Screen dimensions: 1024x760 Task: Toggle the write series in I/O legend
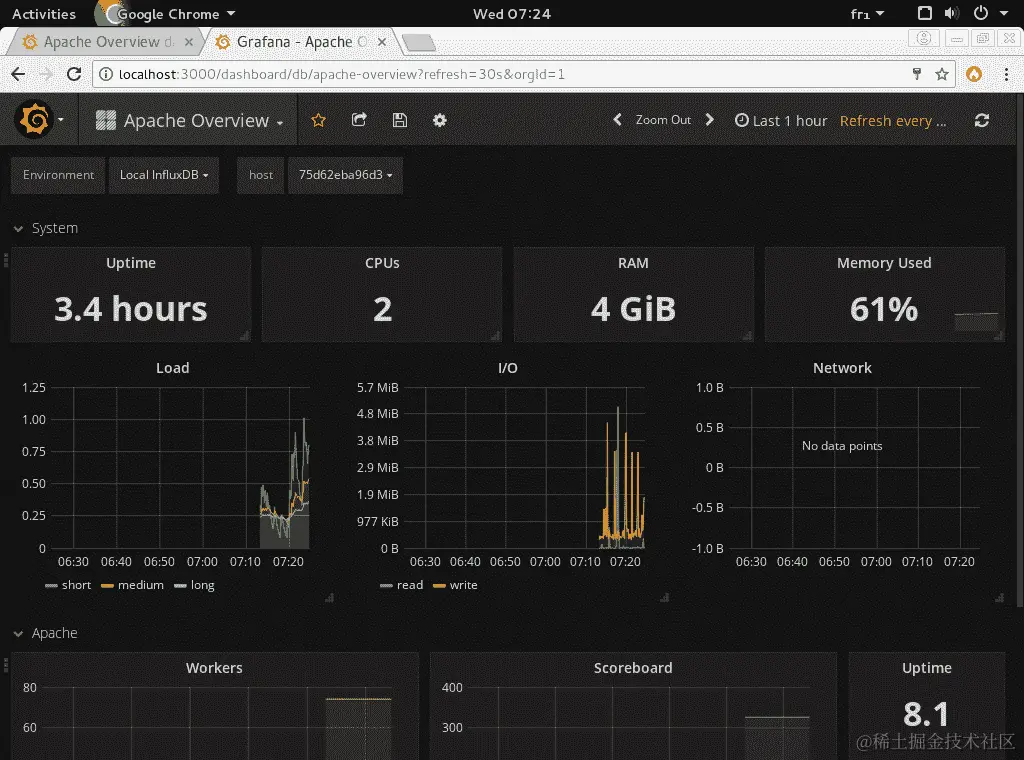tap(455, 585)
